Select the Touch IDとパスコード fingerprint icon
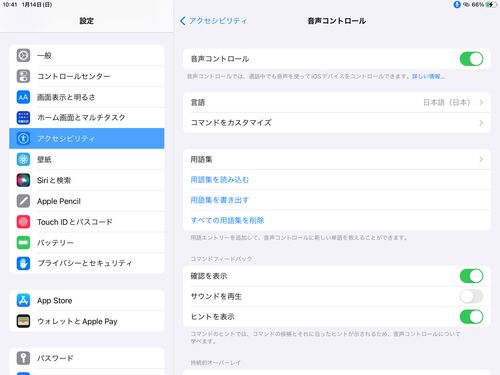The image size is (500, 375). pos(23,222)
